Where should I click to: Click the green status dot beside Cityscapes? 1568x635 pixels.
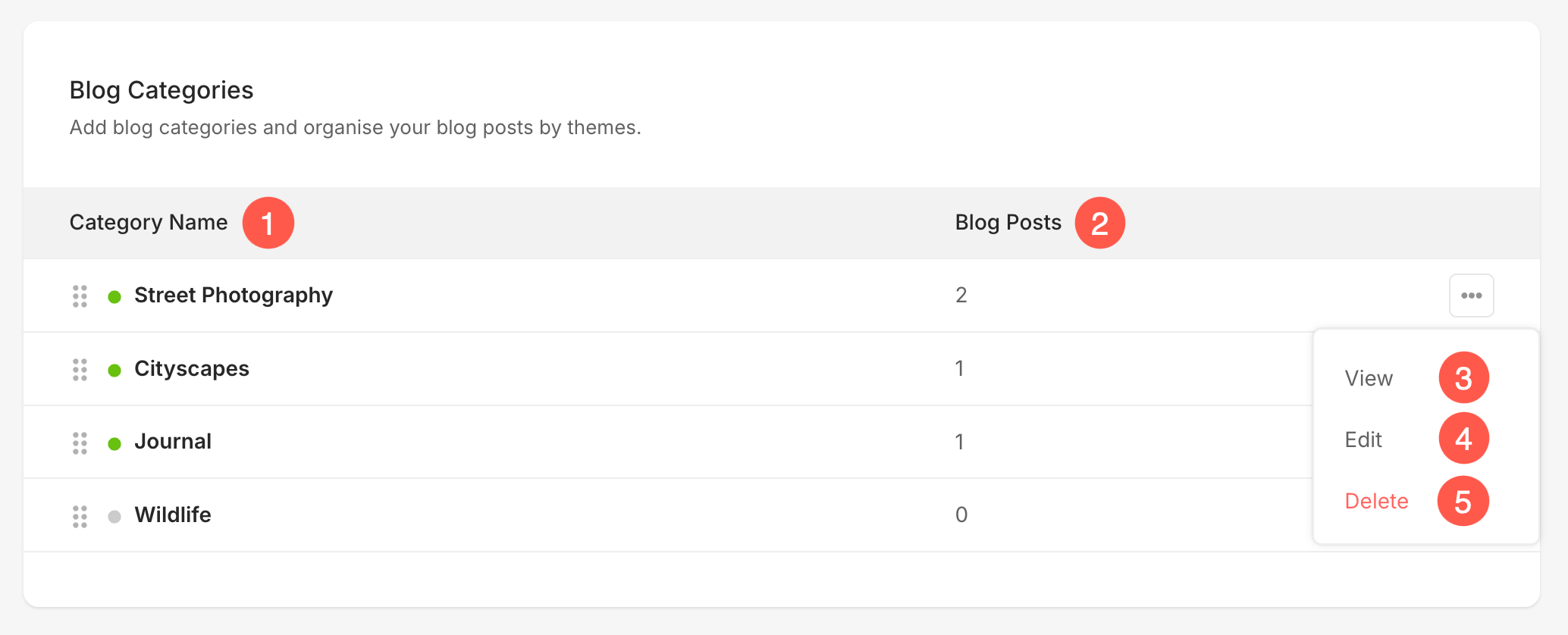(114, 370)
